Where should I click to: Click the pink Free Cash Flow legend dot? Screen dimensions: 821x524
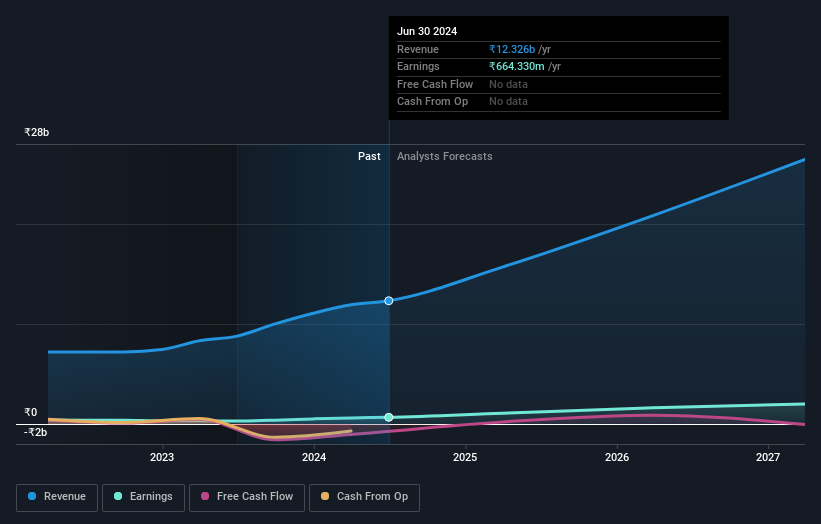pyautogui.click(x=205, y=496)
